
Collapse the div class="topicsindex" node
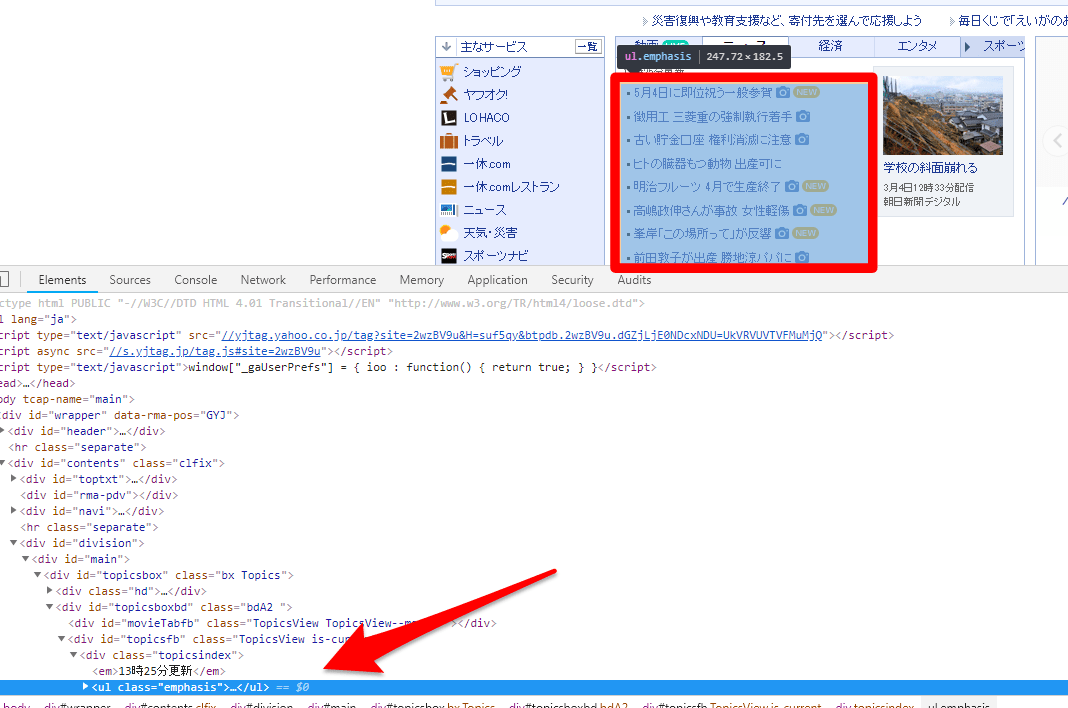tap(74, 655)
